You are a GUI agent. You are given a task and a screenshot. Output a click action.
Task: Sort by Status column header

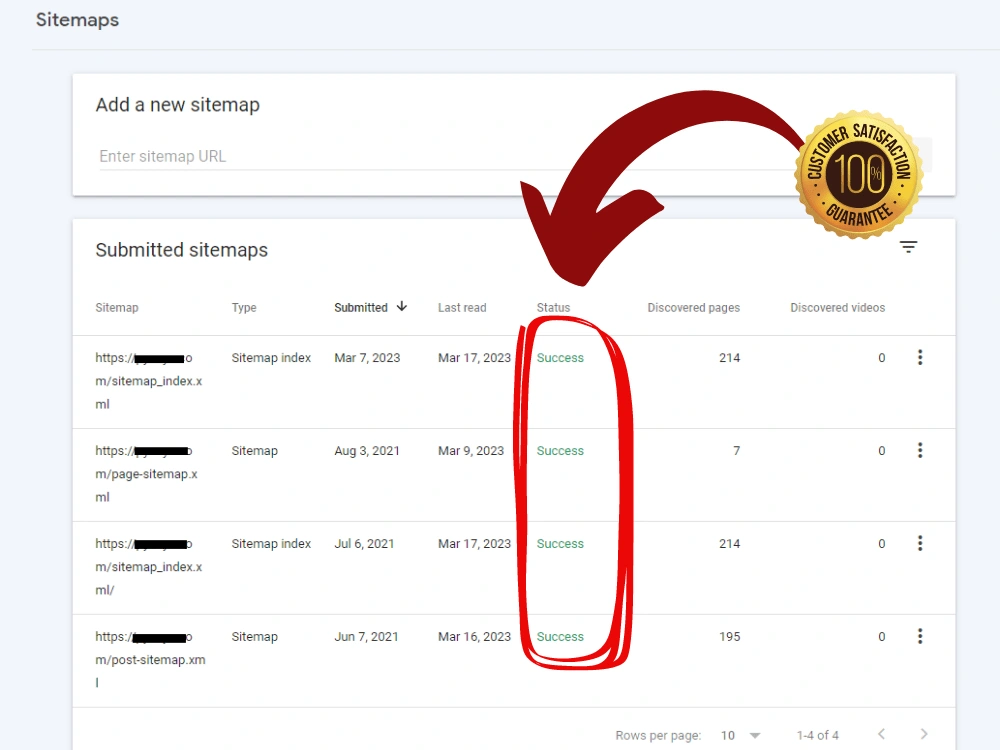click(553, 307)
